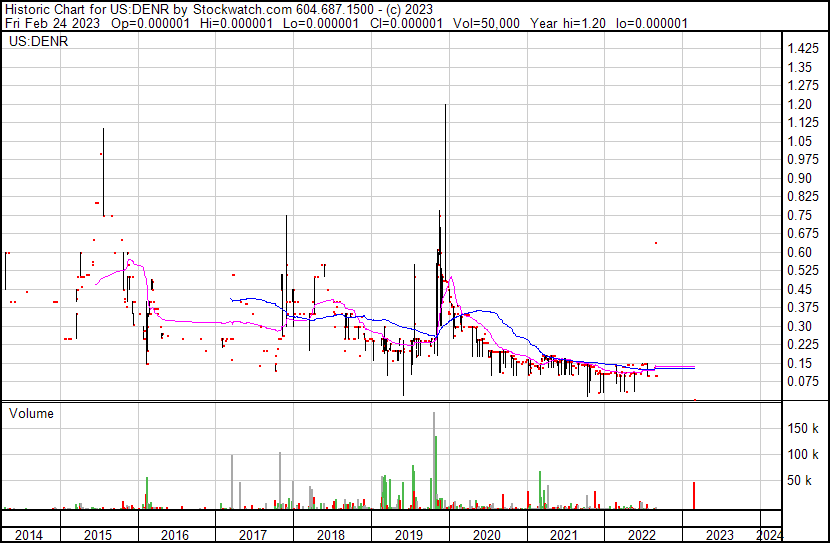Click the 2024 label at the timeline end
Screen dimensions: 830x543
pos(770,535)
